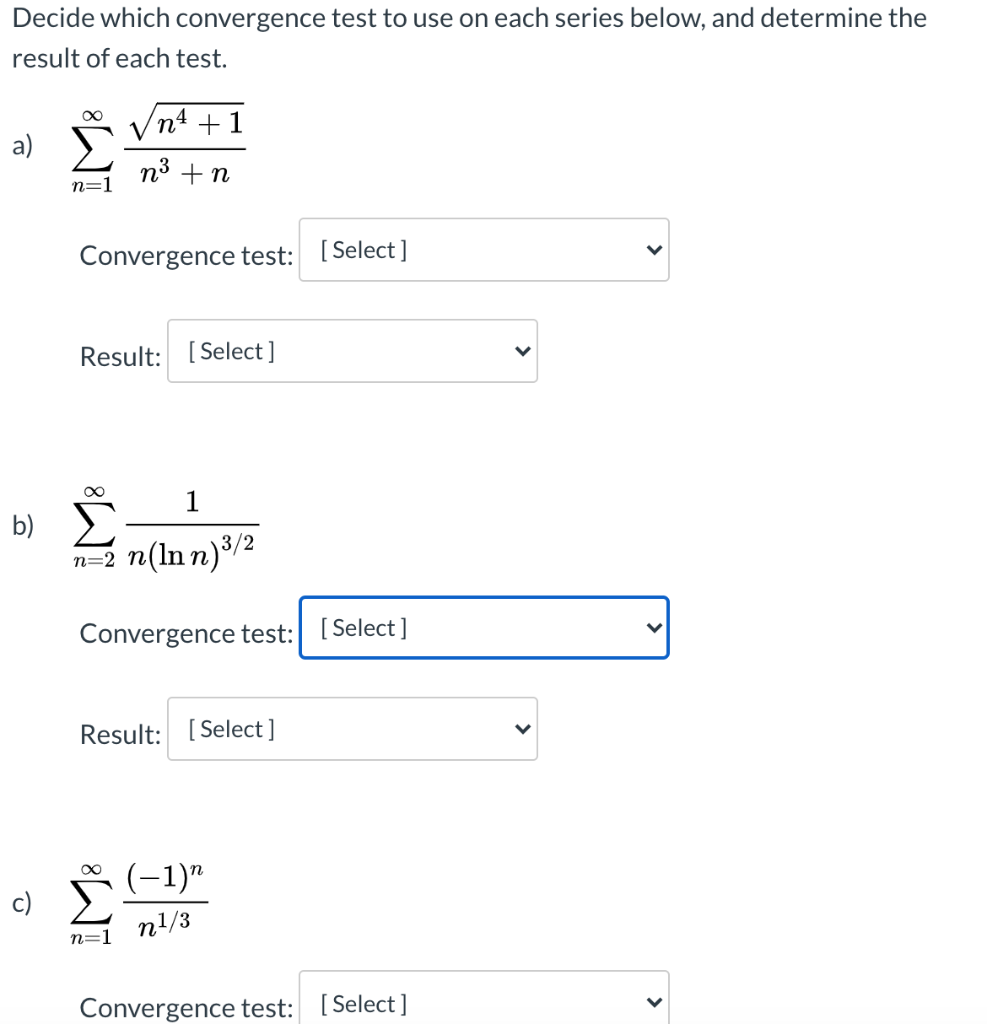The height and width of the screenshot is (1024, 987).
Task: Click the 'c)' item label next to its series
Action: point(22,902)
